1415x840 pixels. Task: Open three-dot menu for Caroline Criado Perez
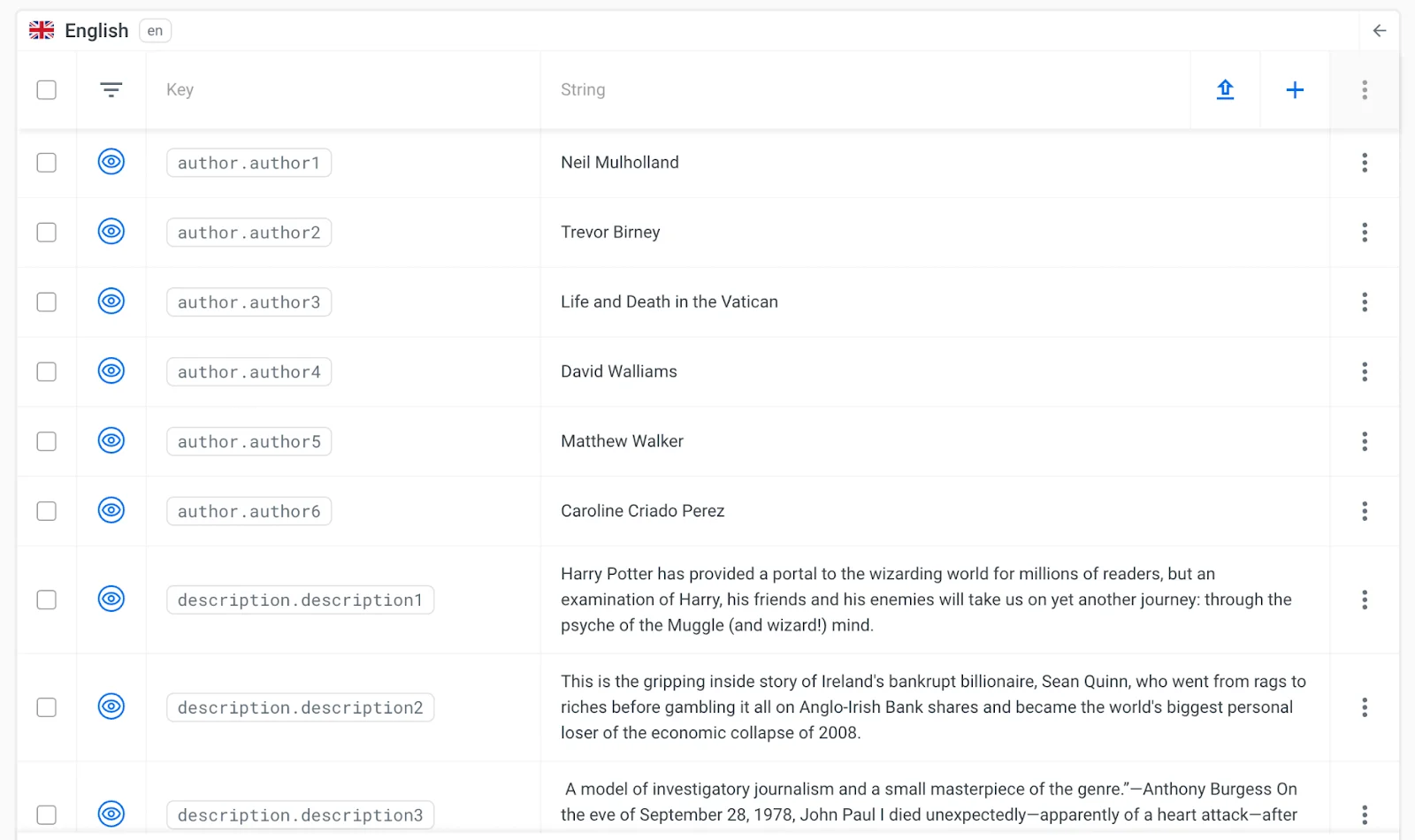pyautogui.click(x=1365, y=511)
